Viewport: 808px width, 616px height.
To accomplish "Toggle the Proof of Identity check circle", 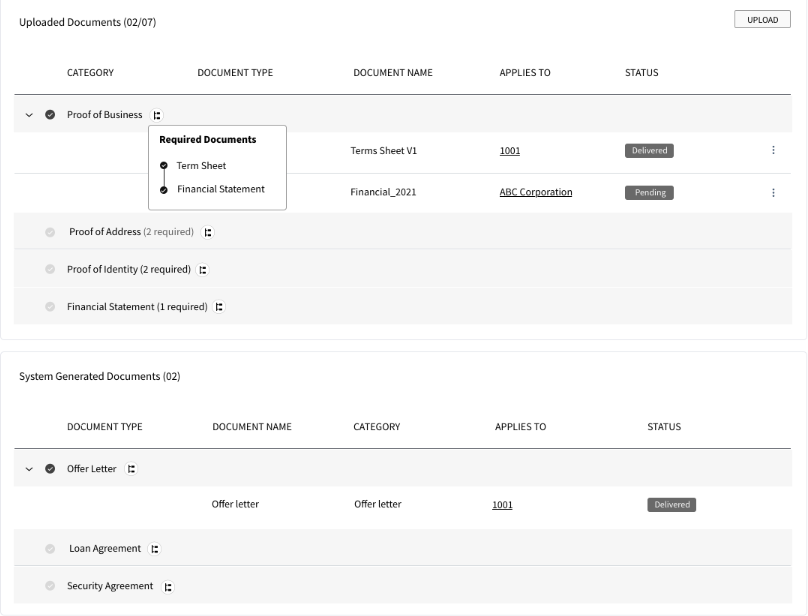I will click(50, 269).
